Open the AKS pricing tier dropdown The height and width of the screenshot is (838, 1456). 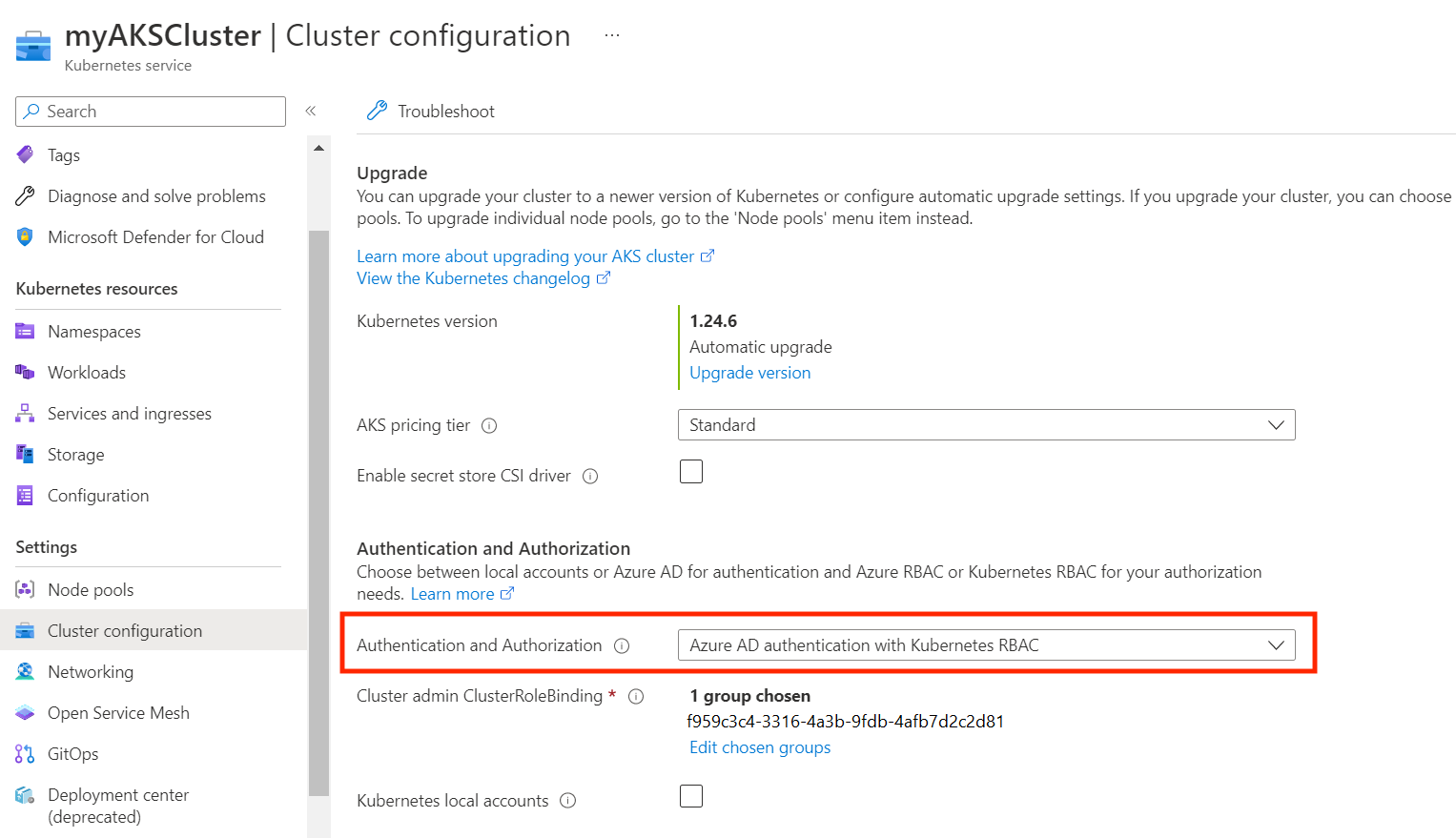pyautogui.click(x=986, y=425)
